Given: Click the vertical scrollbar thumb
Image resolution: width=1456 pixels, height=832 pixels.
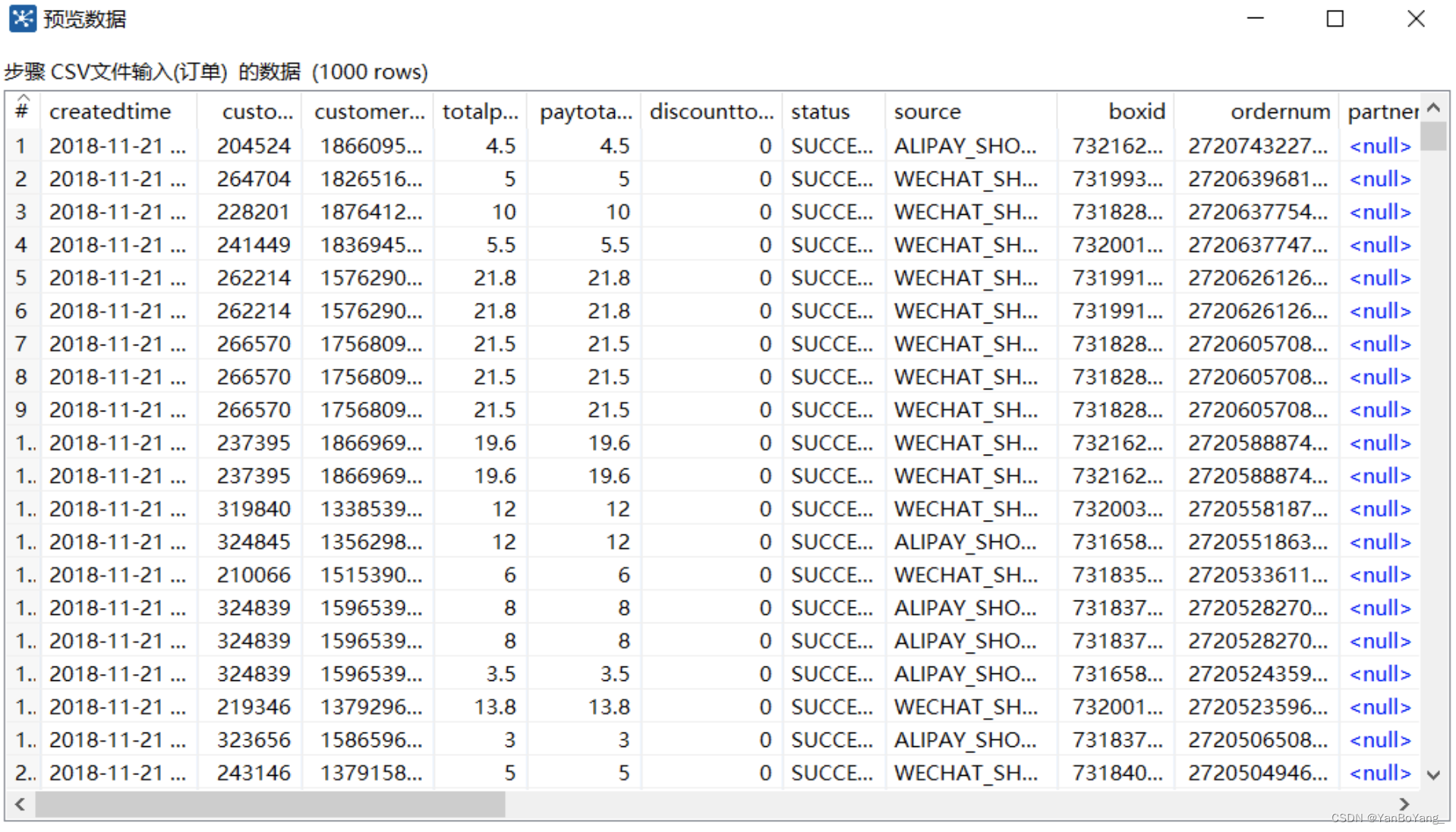Looking at the screenshot, I should (x=1433, y=137).
